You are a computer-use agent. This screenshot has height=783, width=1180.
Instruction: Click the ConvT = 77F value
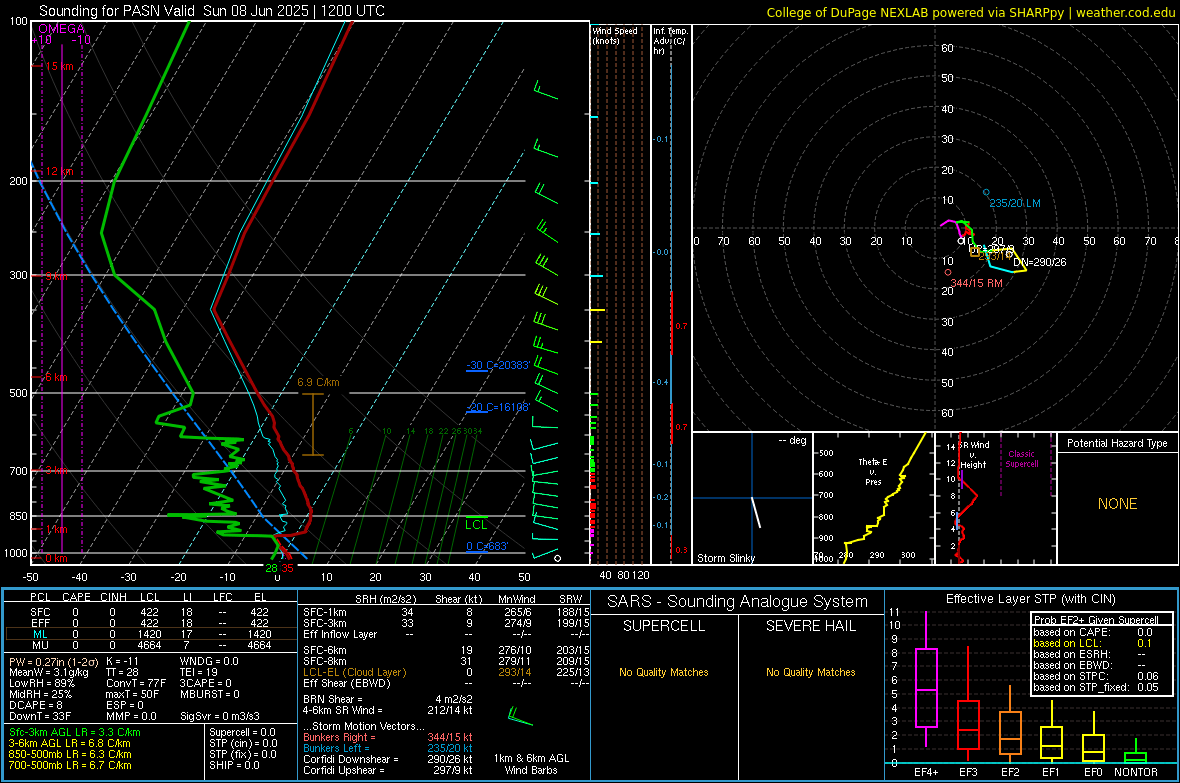135,683
